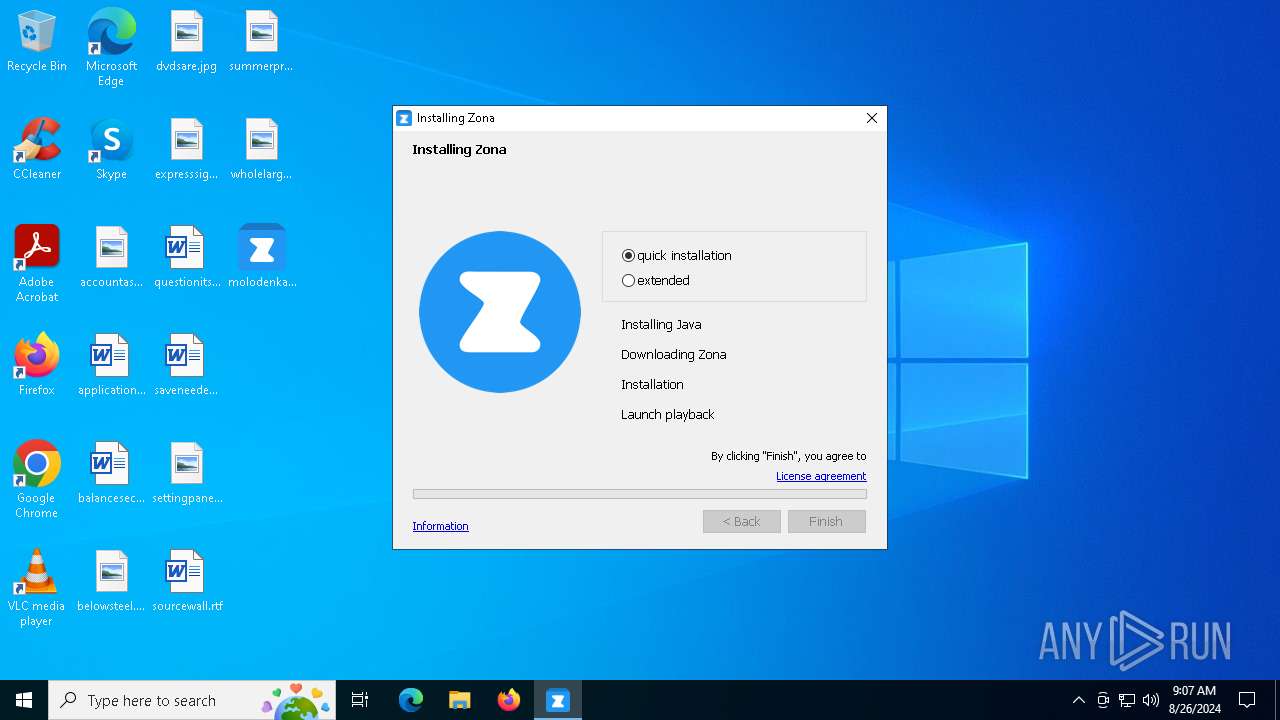Select the Recycle Bin desktop icon
Viewport: 1280px width, 720px height.
point(37,42)
